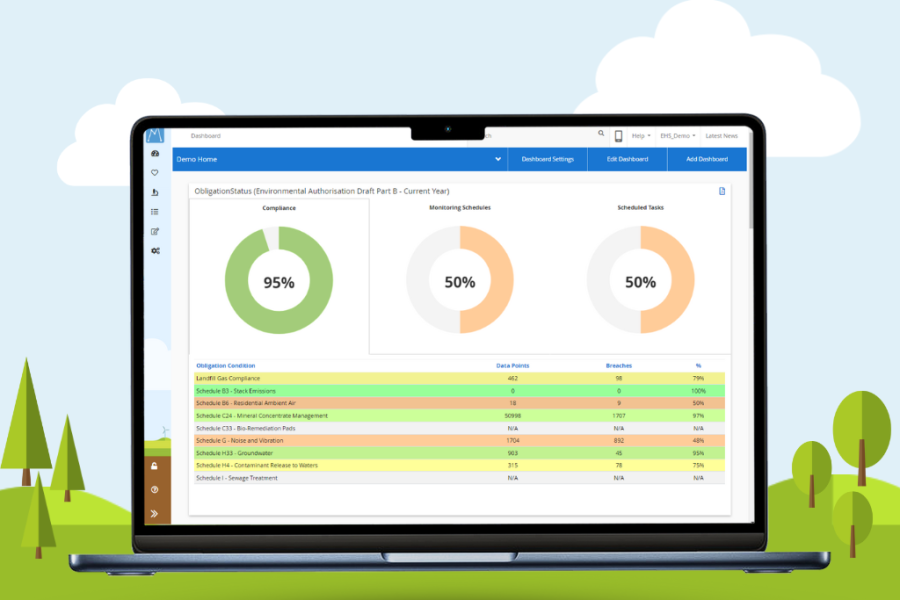Click the lock icon in sidebar
This screenshot has height=600, width=900.
155,466
